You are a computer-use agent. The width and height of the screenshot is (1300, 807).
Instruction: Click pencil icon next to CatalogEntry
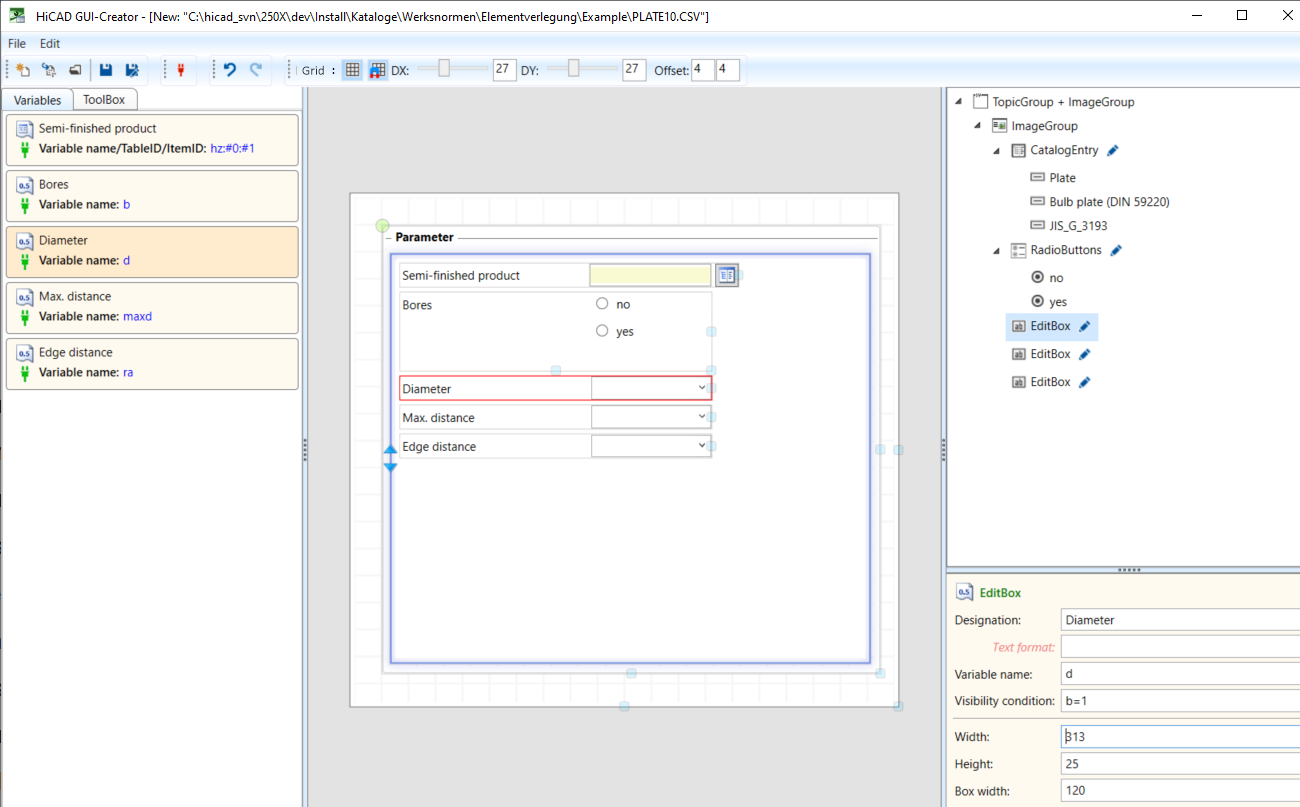pyautogui.click(x=1113, y=150)
